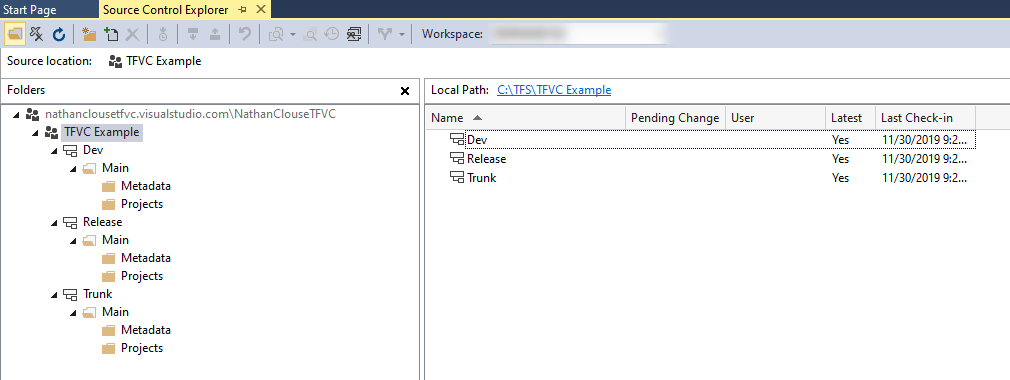This screenshot has width=1010, height=380.
Task: Open the Branch dropdown arrow
Action: point(402,34)
